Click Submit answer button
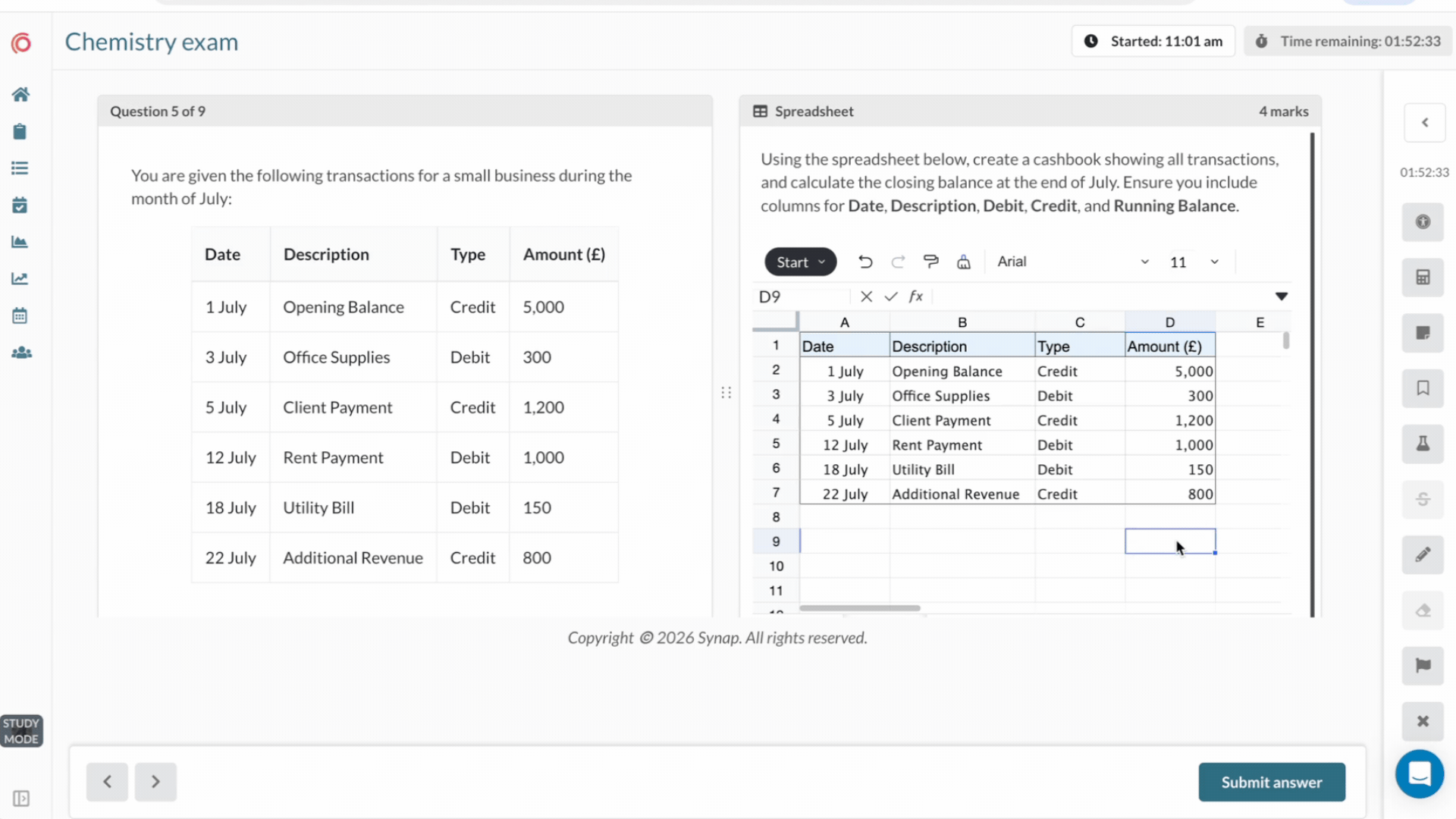1456x819 pixels. 1272,782
